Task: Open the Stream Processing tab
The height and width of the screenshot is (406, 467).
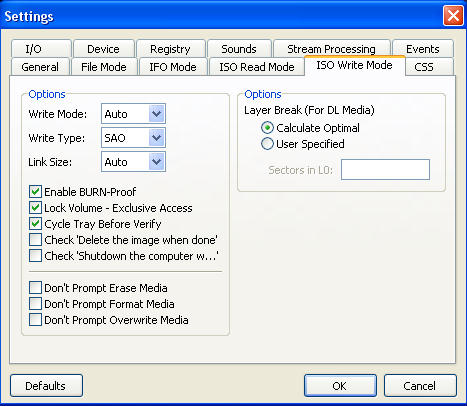Action: [x=331, y=49]
